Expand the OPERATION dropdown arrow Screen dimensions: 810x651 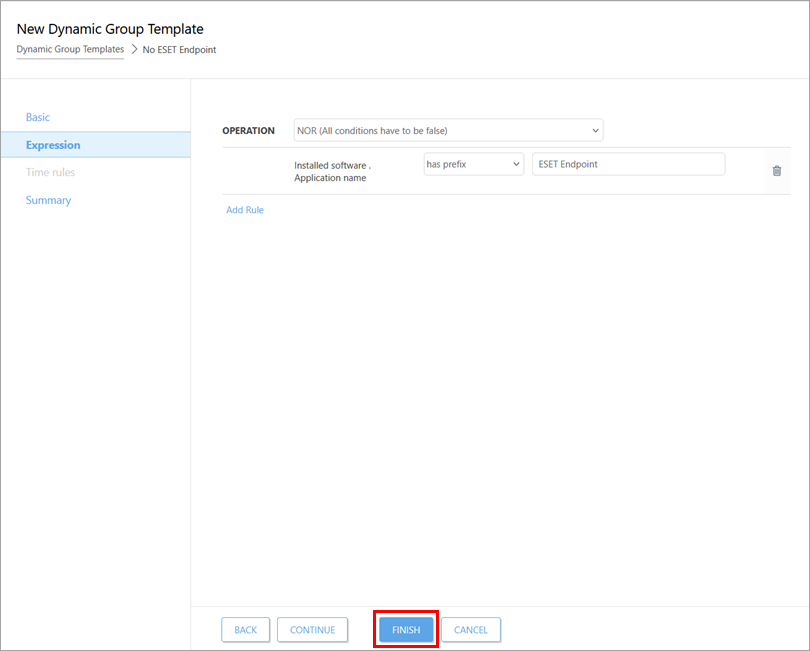(595, 130)
